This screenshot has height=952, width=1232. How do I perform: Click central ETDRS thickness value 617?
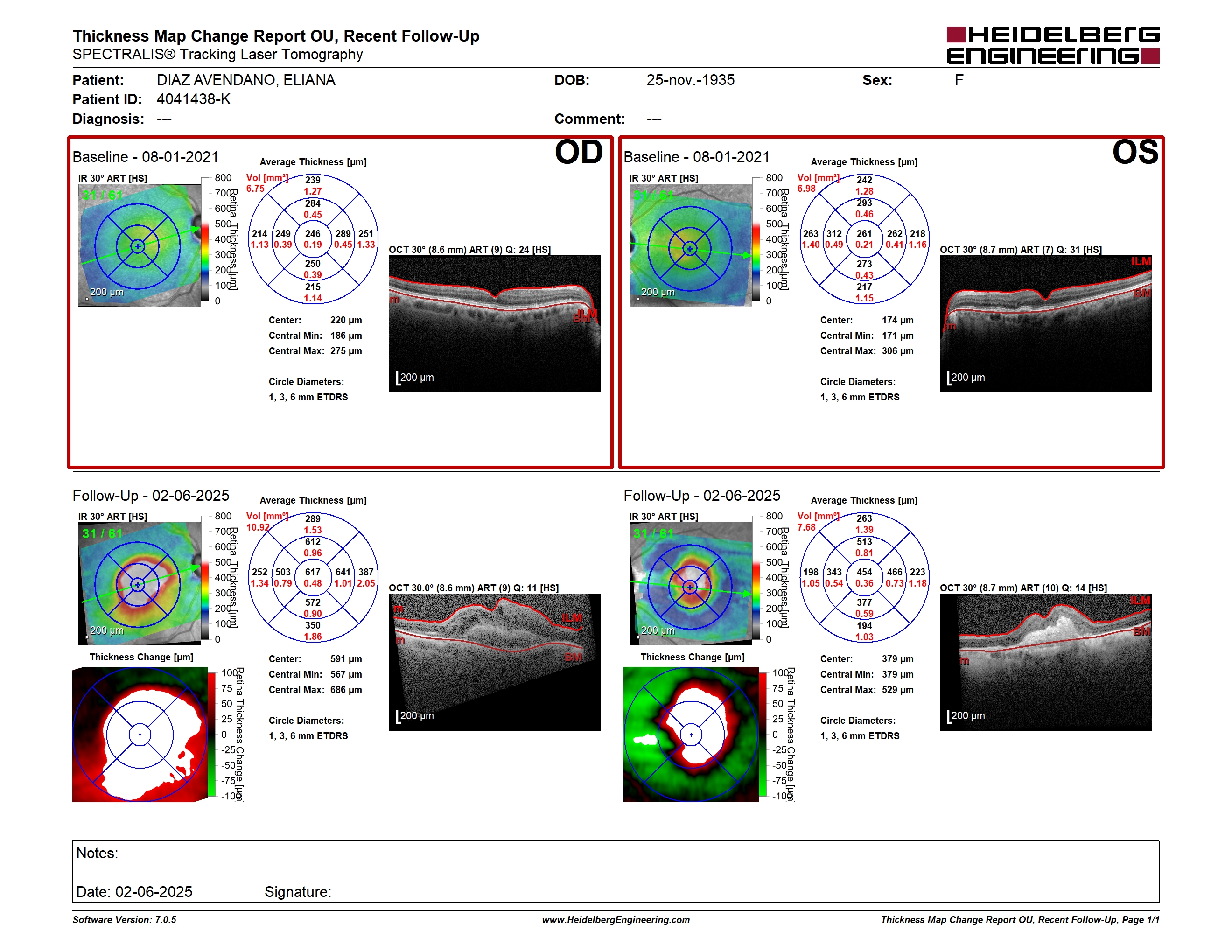[313, 572]
